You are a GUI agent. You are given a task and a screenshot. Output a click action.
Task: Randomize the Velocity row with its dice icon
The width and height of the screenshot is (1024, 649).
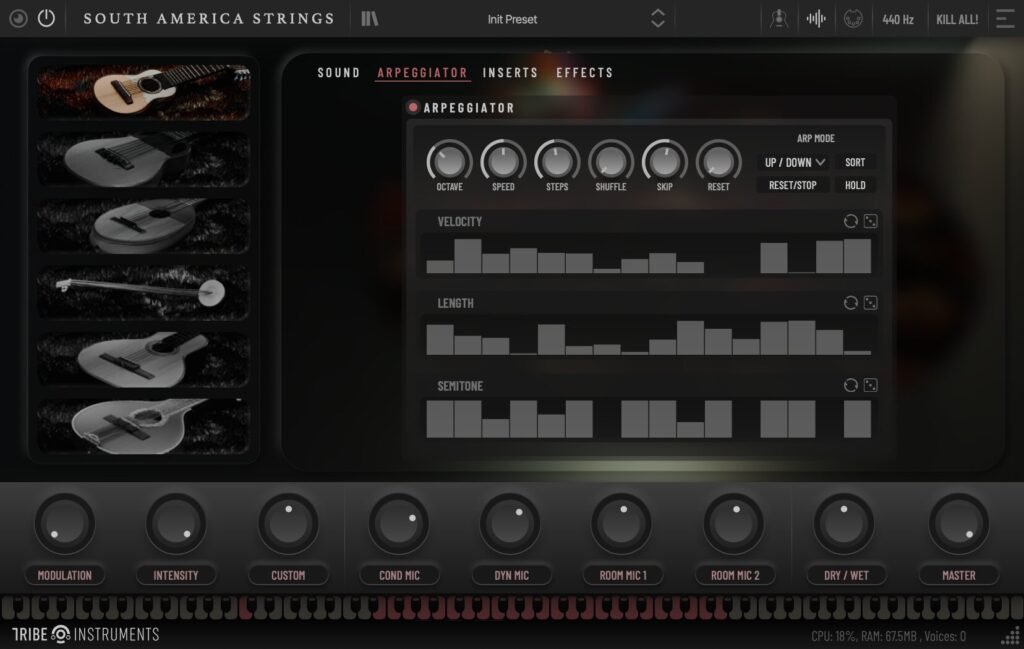tap(871, 221)
